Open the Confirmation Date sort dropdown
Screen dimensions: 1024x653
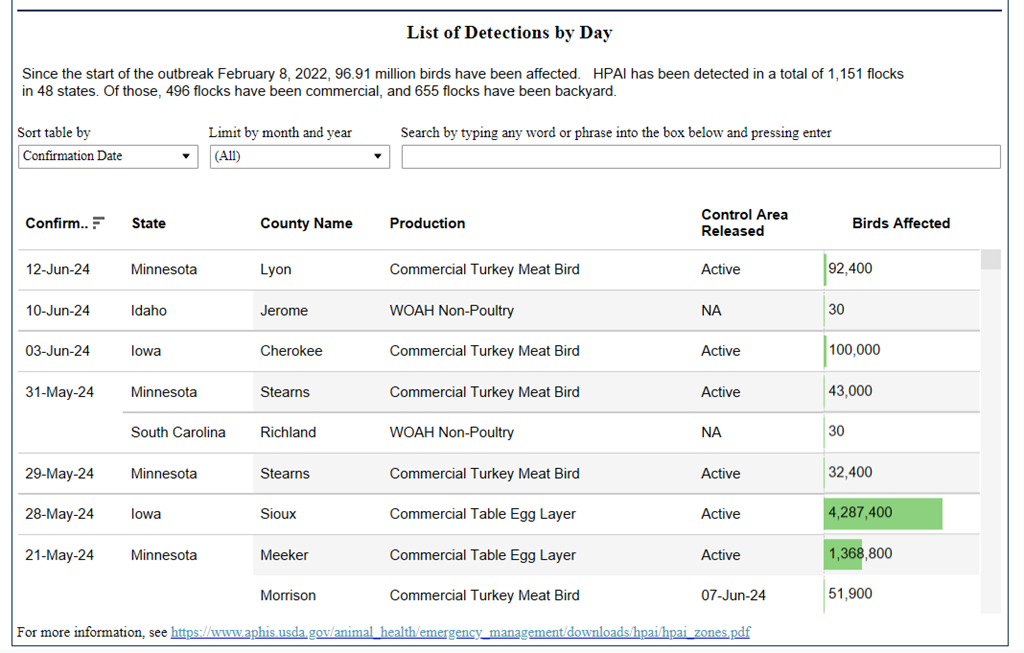pyautogui.click(x=108, y=156)
